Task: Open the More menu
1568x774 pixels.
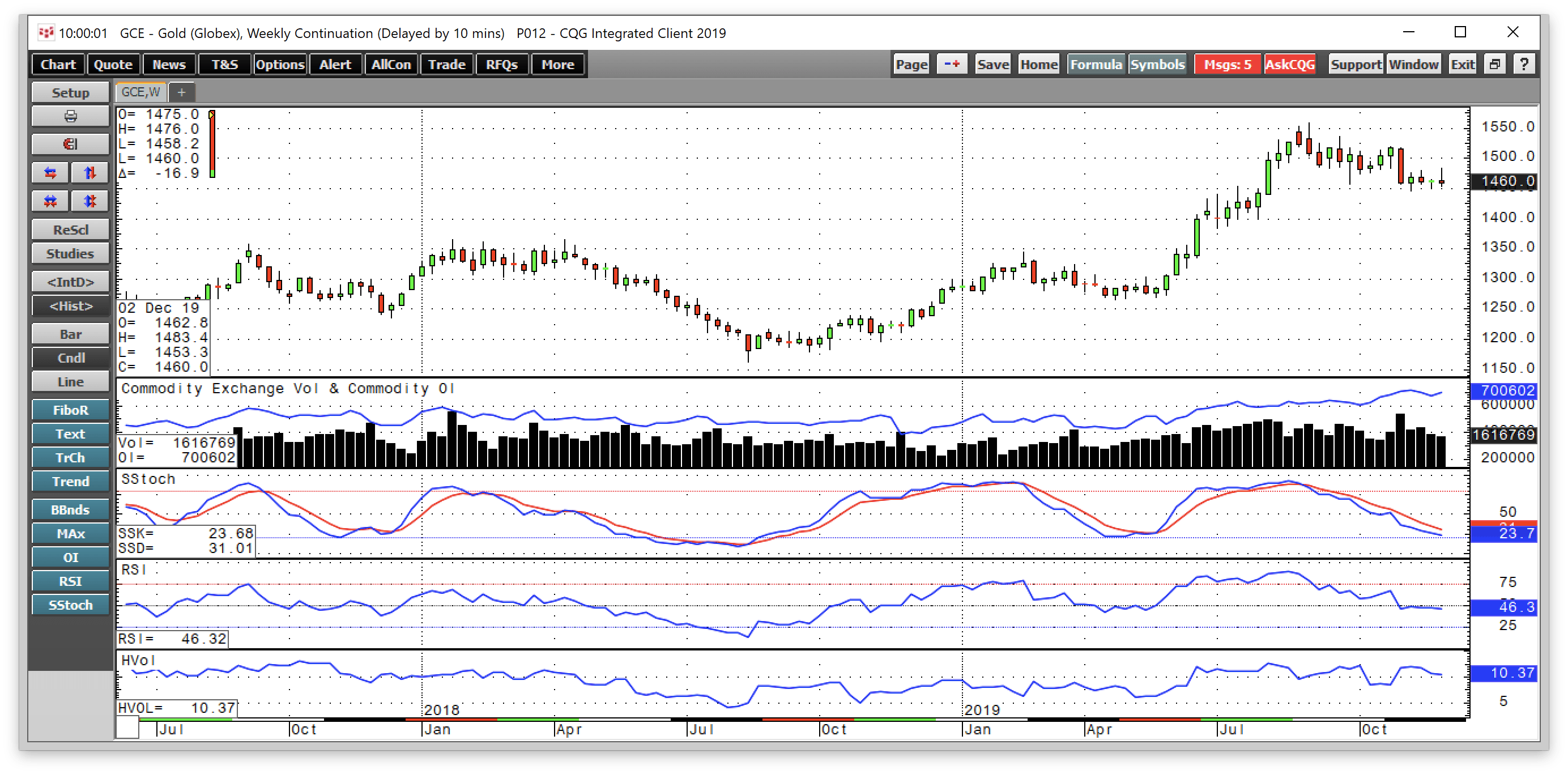Action: click(x=557, y=65)
